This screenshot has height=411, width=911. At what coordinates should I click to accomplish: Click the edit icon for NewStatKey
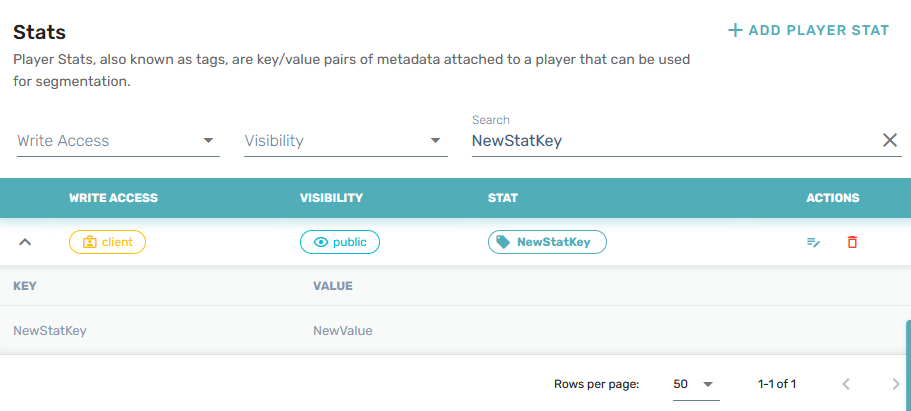pyautogui.click(x=814, y=242)
